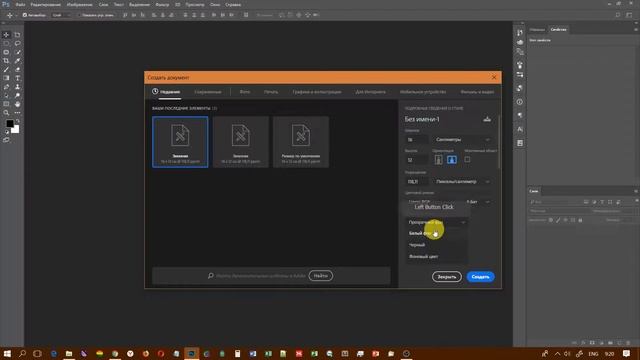The image size is (640, 360).
Task: Click the Закрыть button
Action: (447, 277)
